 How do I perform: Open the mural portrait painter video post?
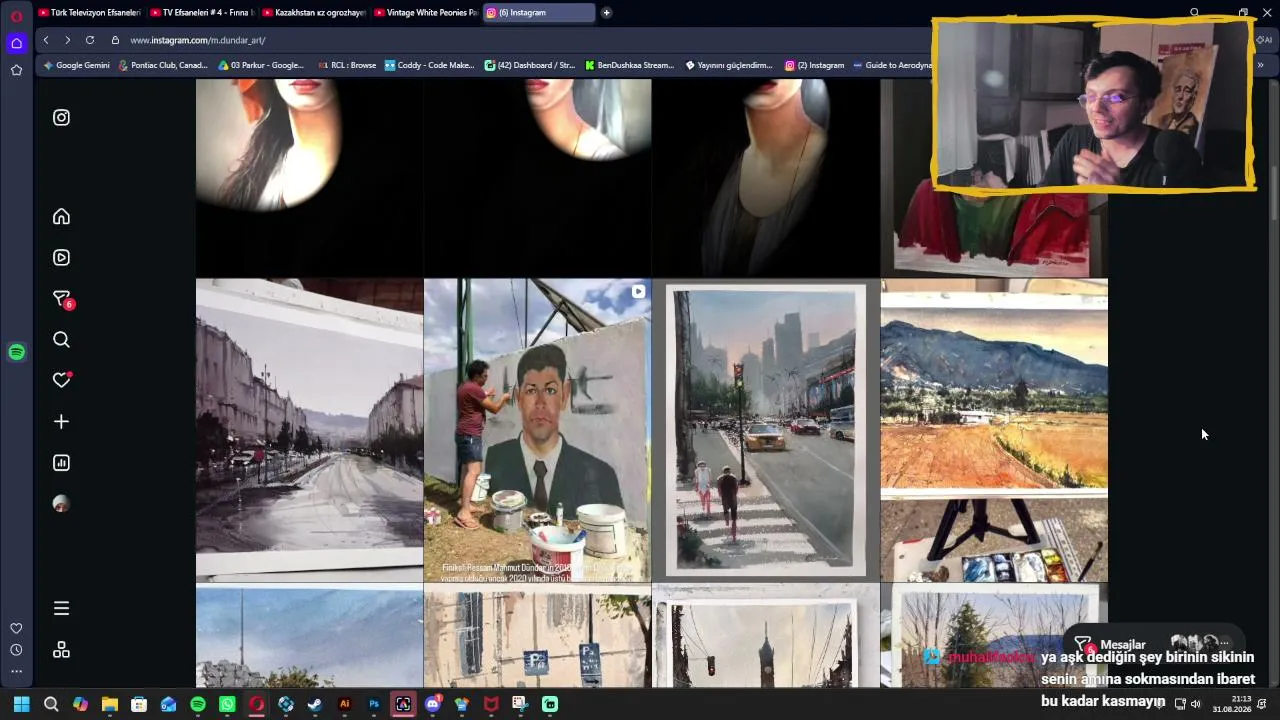[x=537, y=430]
